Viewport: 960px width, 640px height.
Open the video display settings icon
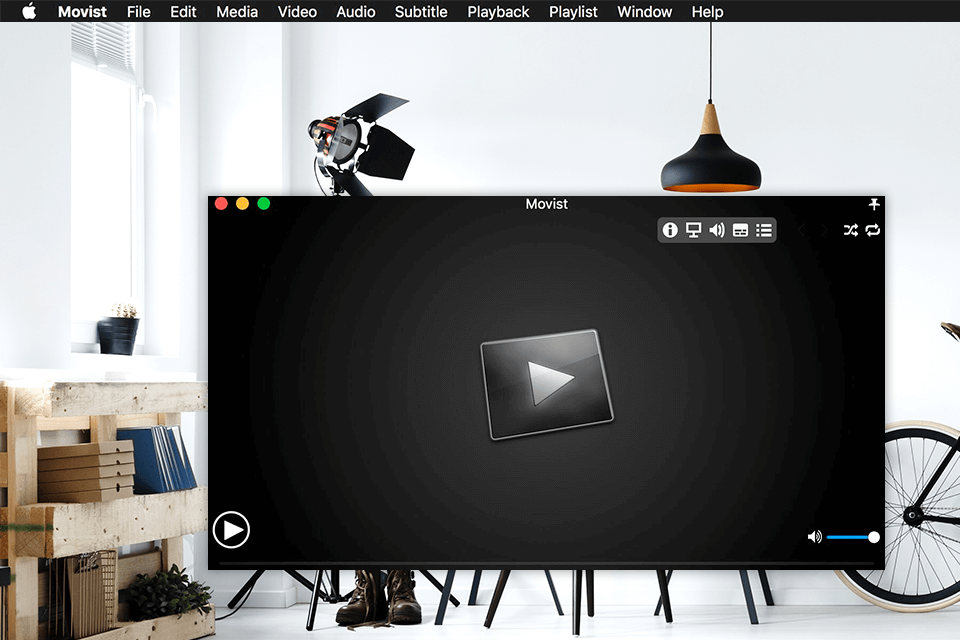tap(693, 230)
